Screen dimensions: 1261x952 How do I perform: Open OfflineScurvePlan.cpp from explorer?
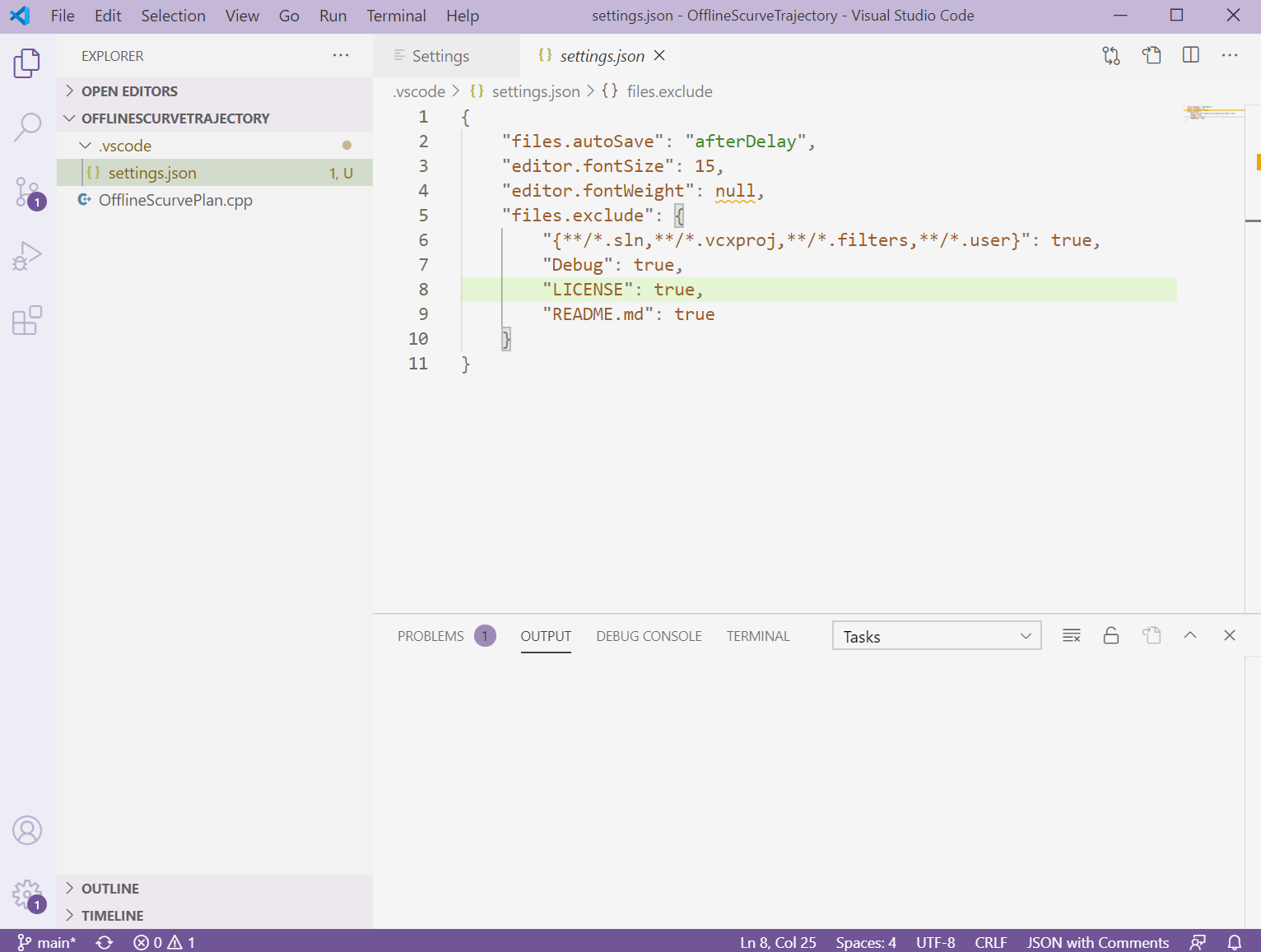click(215, 200)
